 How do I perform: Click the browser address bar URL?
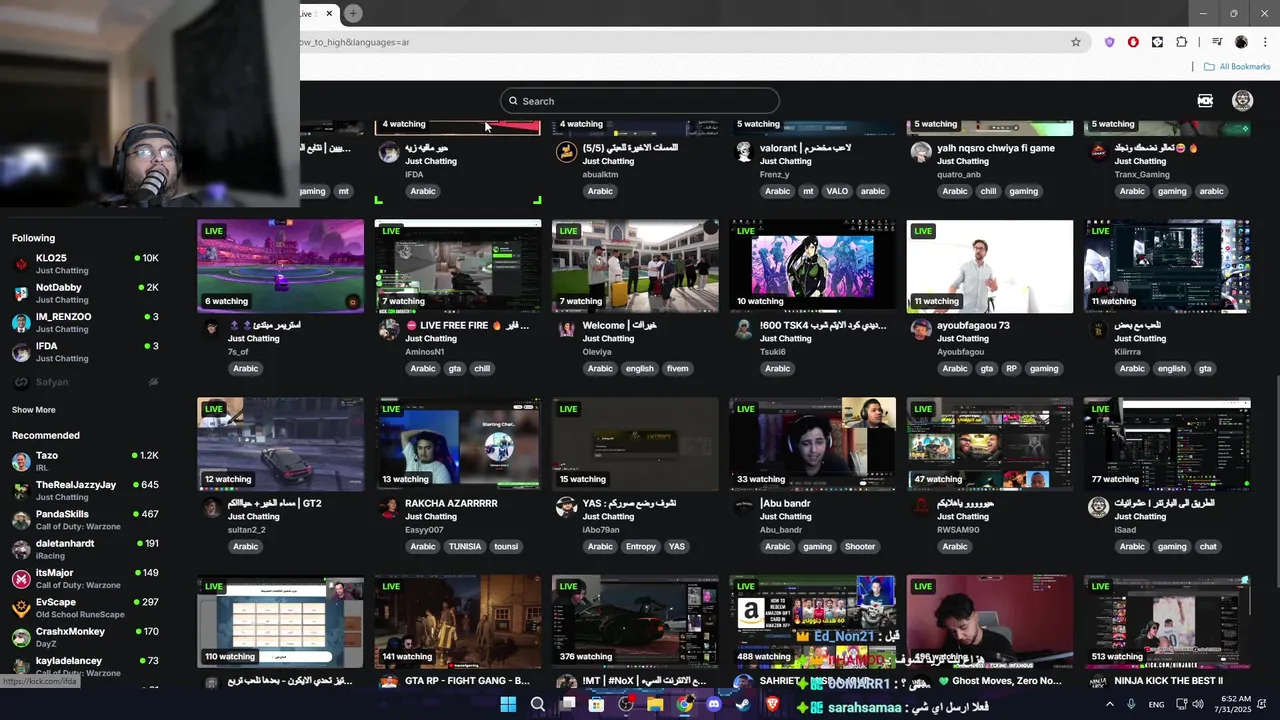coord(355,42)
